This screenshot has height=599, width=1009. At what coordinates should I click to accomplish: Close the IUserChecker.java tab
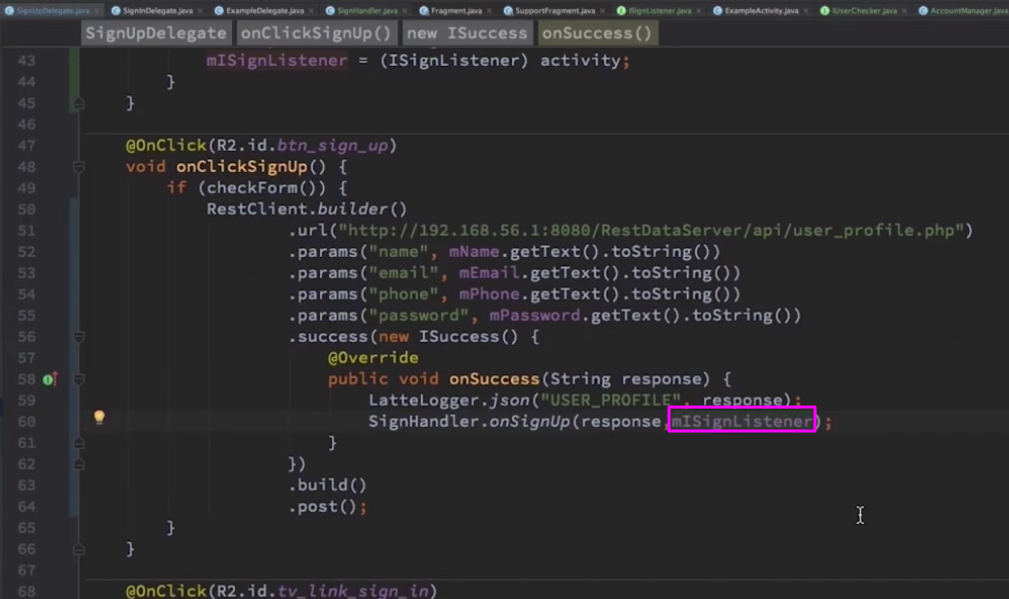click(x=904, y=11)
